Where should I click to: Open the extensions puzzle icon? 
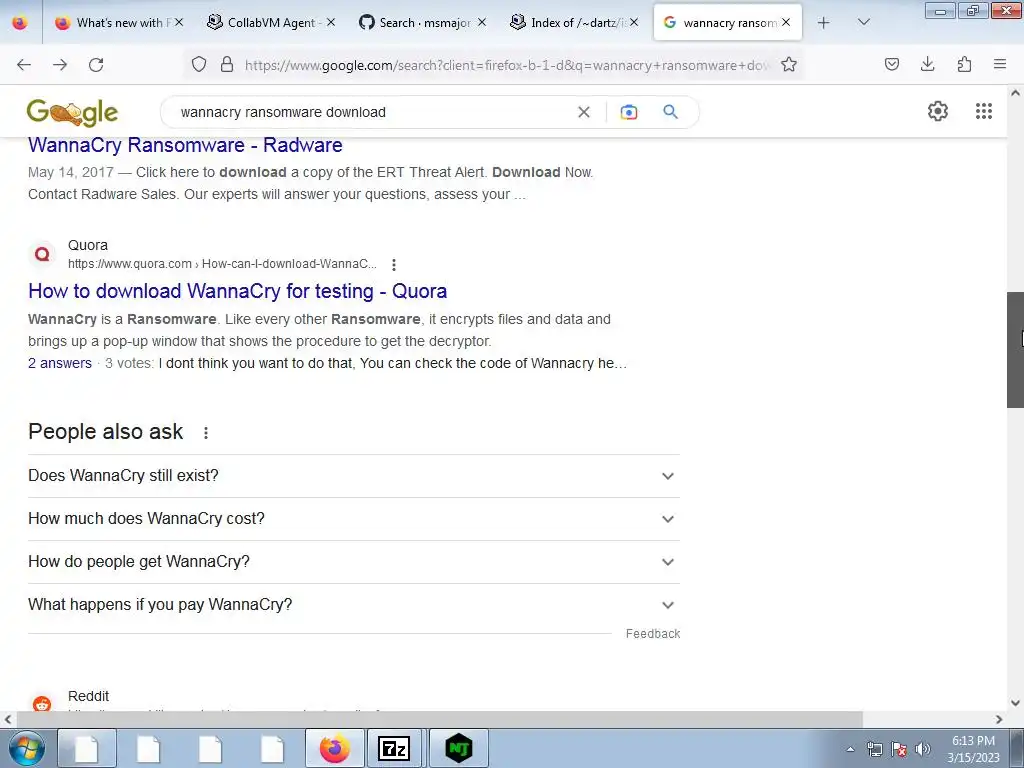[x=964, y=64]
